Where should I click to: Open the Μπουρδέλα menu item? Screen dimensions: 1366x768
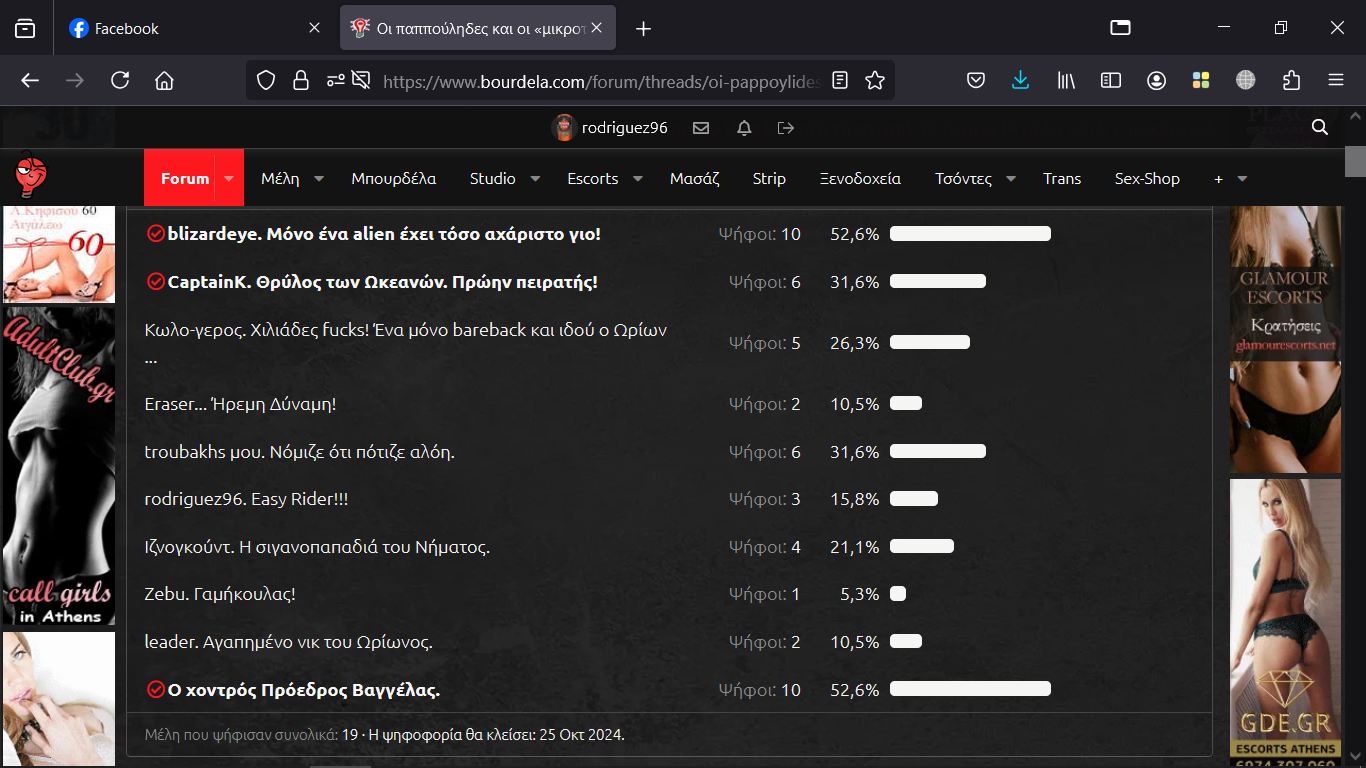(x=393, y=179)
